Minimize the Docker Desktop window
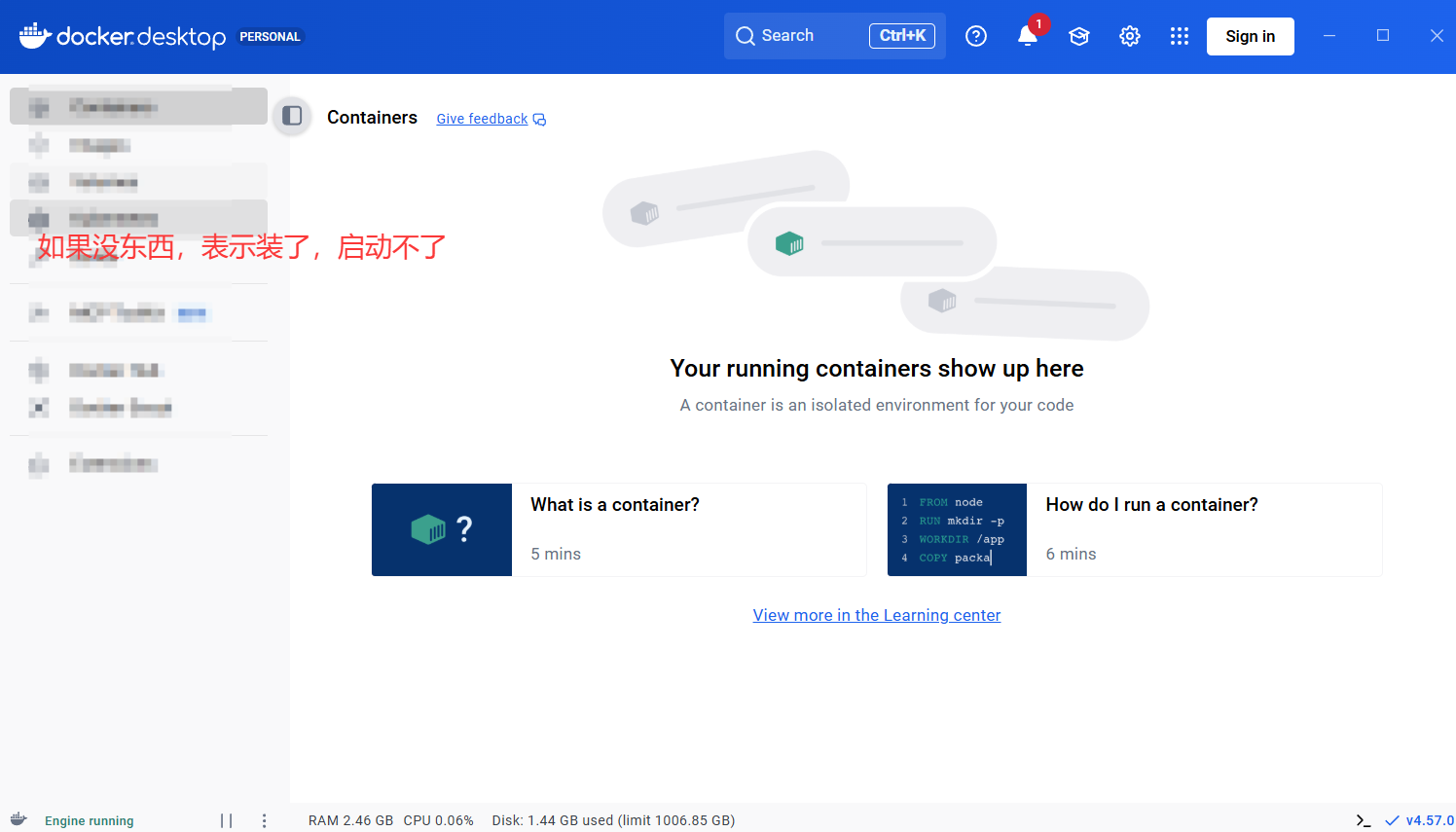The width and height of the screenshot is (1456, 832). coord(1329,36)
